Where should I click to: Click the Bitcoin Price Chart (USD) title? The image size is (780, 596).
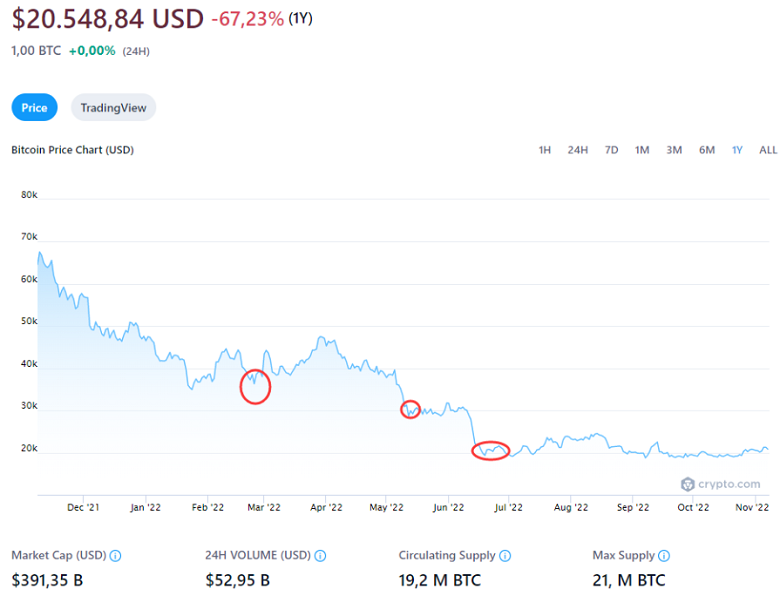click(x=73, y=150)
